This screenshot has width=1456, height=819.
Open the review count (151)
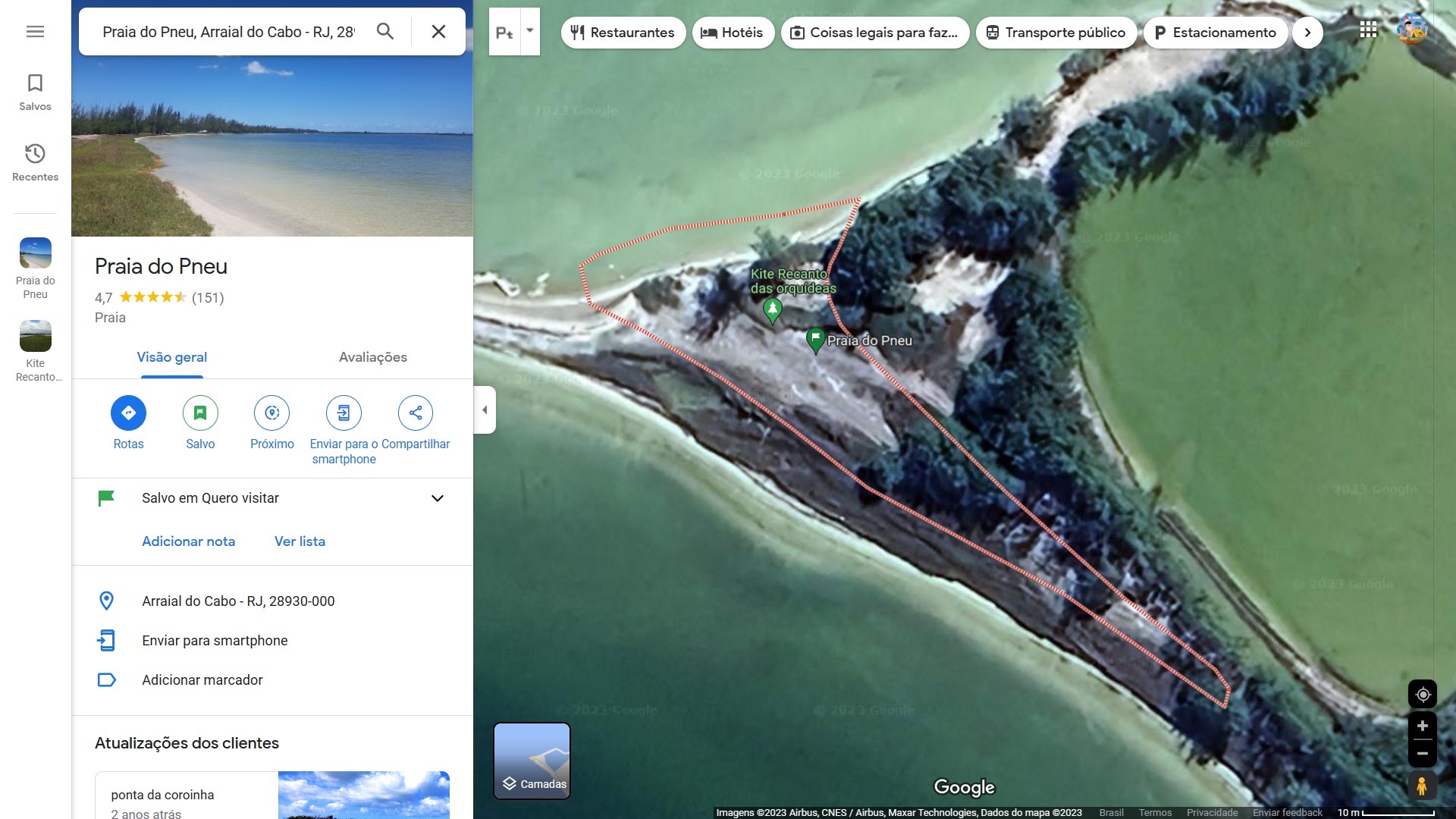pos(208,297)
